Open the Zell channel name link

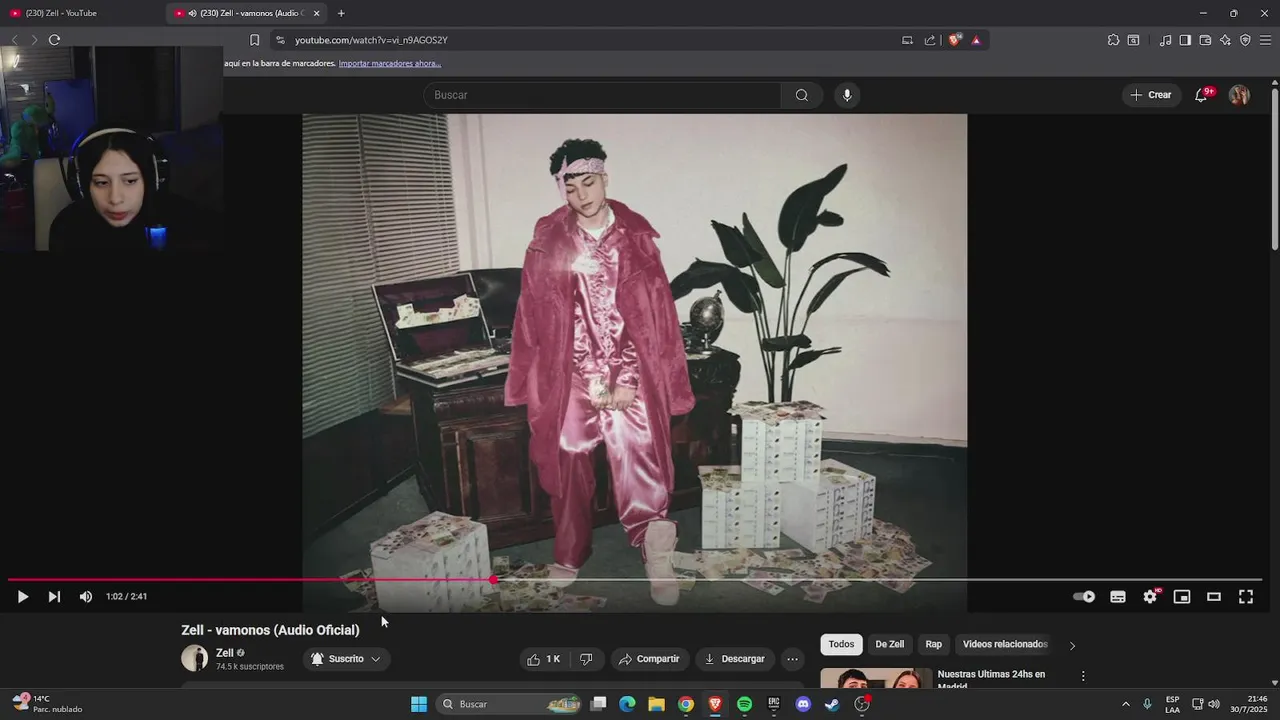pyautogui.click(x=225, y=653)
